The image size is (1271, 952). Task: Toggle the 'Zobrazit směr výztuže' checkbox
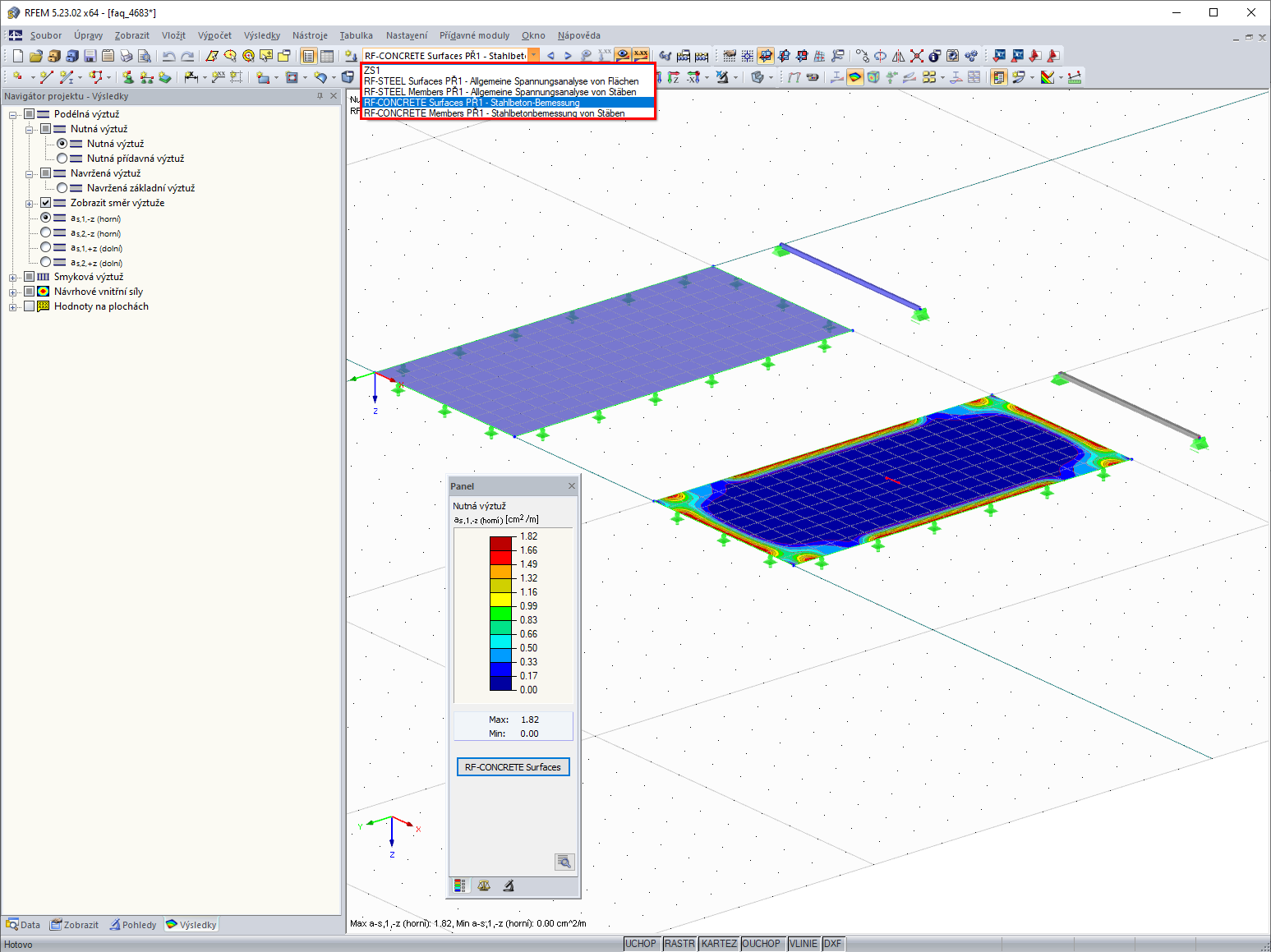coord(45,203)
